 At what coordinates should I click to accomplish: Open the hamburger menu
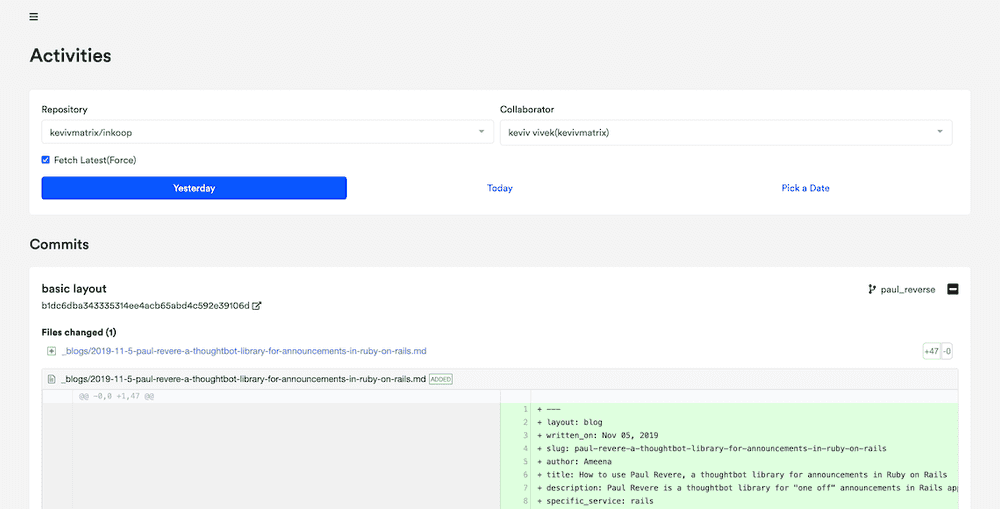tap(34, 17)
